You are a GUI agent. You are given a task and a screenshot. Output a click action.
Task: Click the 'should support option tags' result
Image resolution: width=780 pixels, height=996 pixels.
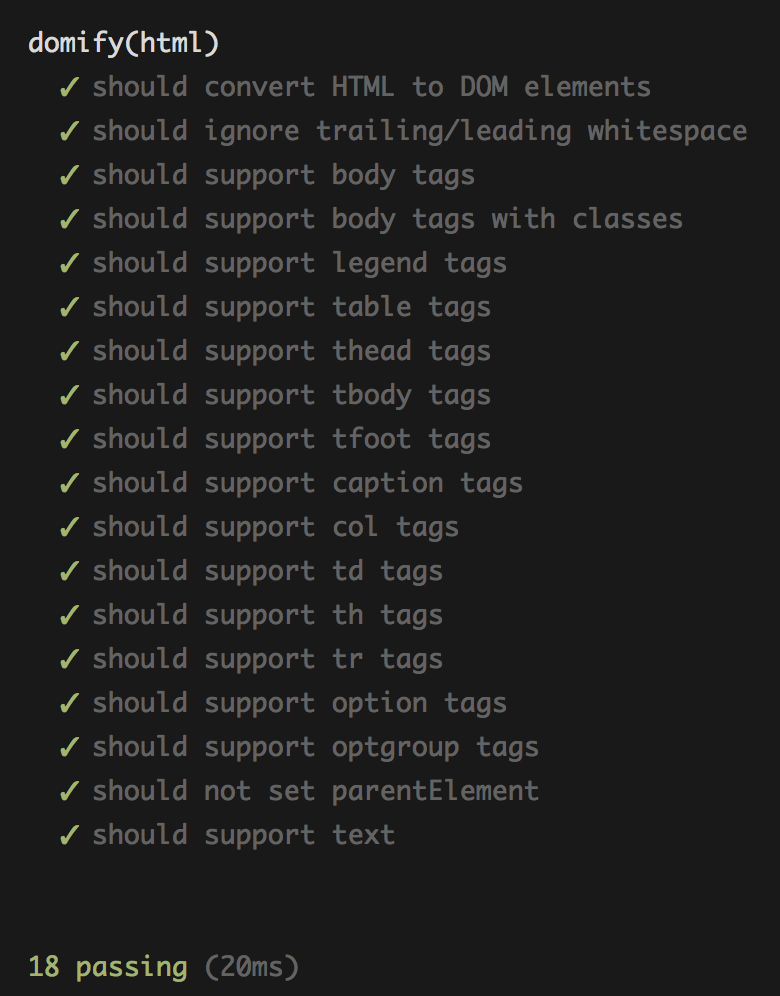[x=300, y=704]
